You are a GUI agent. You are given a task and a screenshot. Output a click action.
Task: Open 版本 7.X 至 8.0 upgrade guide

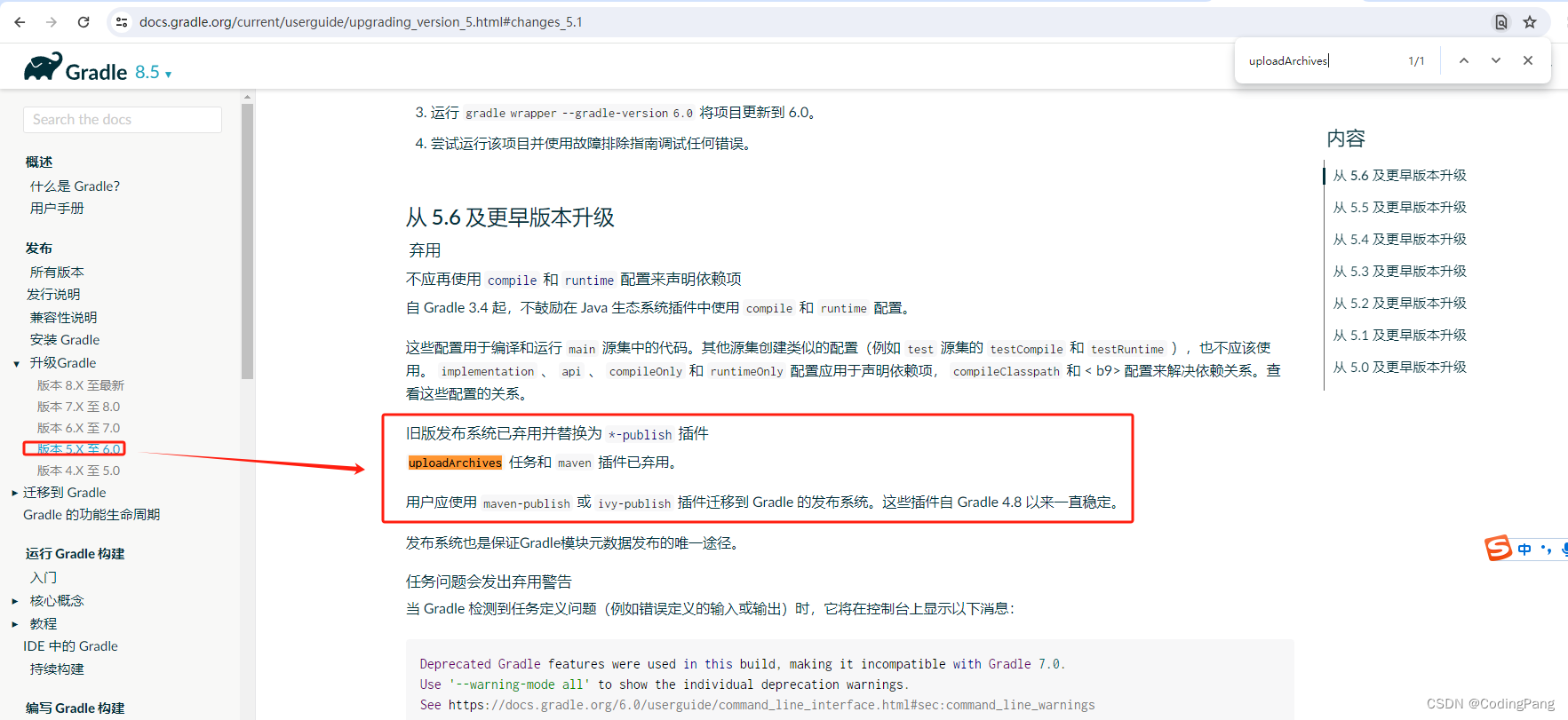[78, 407]
